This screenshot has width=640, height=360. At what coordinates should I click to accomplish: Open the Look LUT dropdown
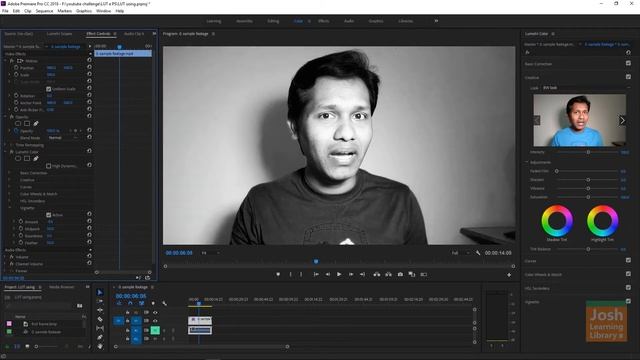click(585, 88)
